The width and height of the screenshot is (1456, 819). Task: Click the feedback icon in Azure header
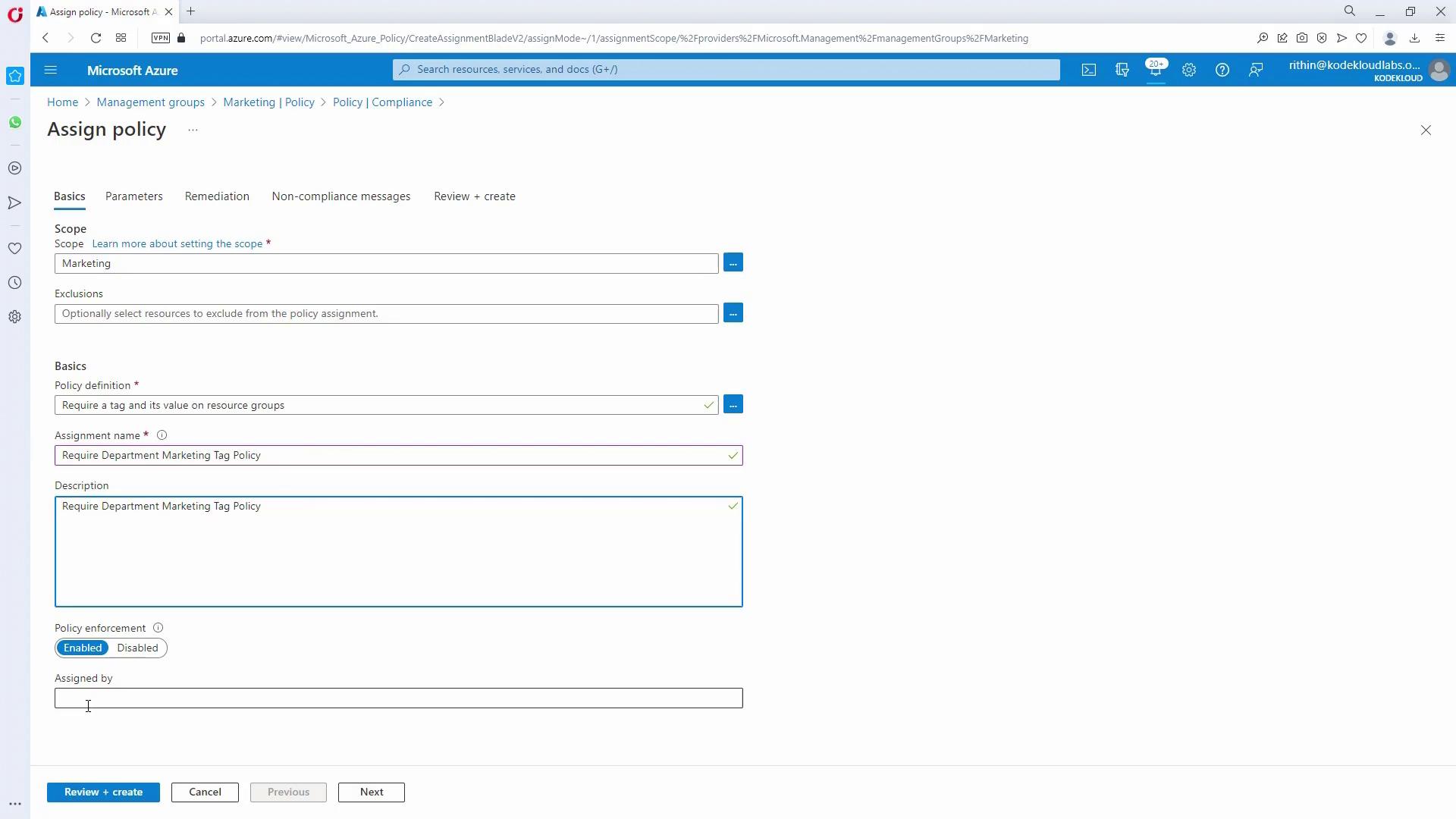tap(1256, 70)
